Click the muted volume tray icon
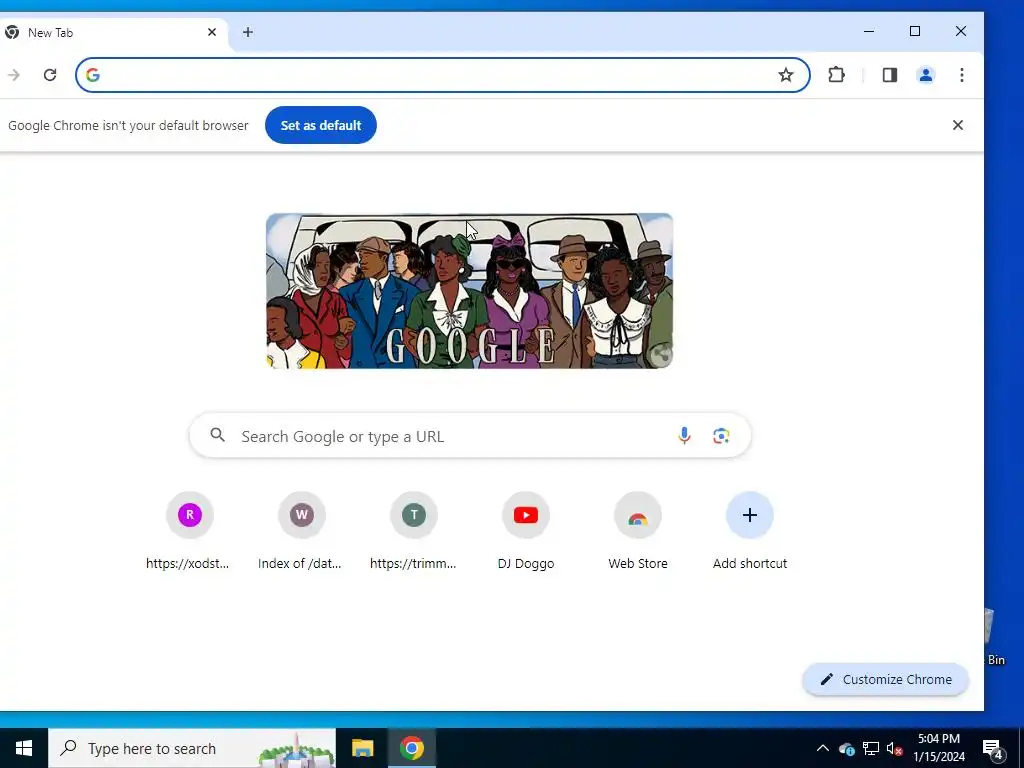The width and height of the screenshot is (1024, 768). click(x=894, y=748)
